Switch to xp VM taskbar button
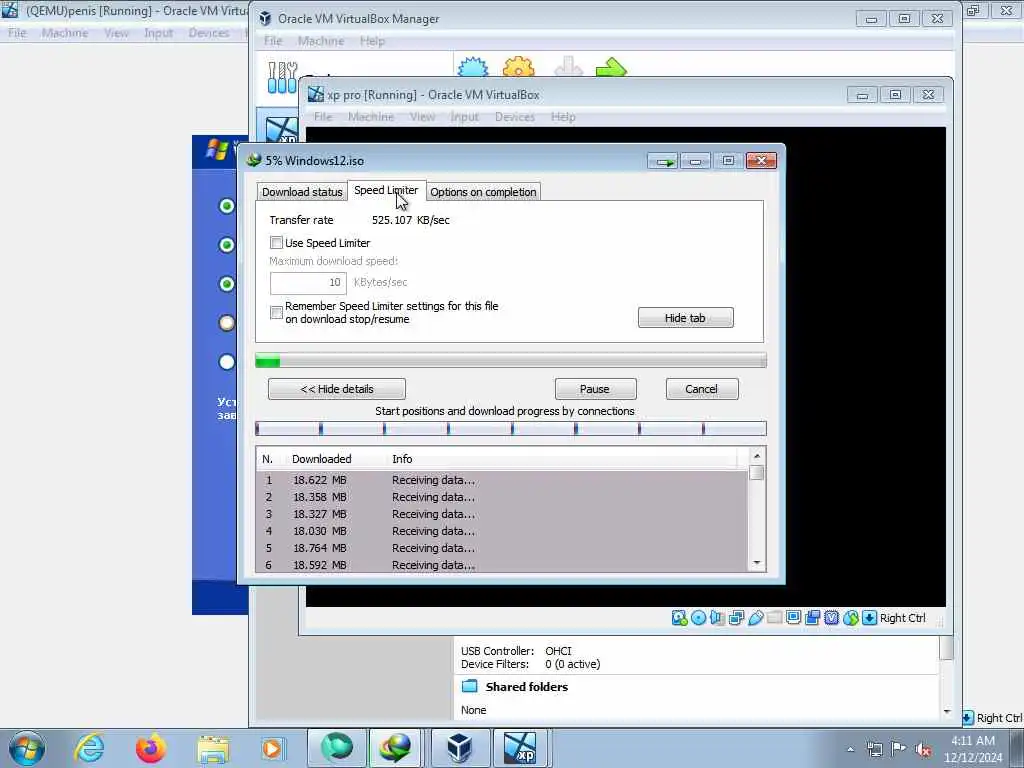The height and width of the screenshot is (768, 1024). pyautogui.click(x=520, y=748)
